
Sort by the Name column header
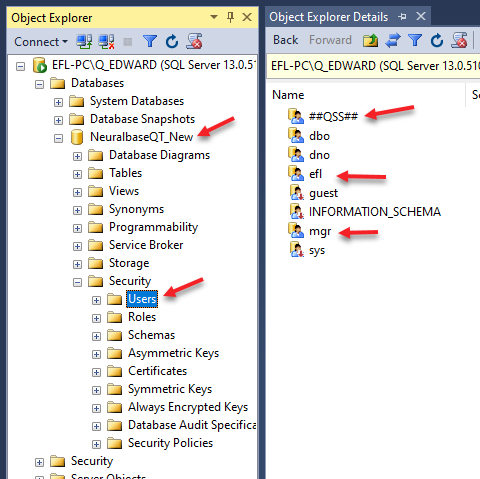(x=288, y=95)
